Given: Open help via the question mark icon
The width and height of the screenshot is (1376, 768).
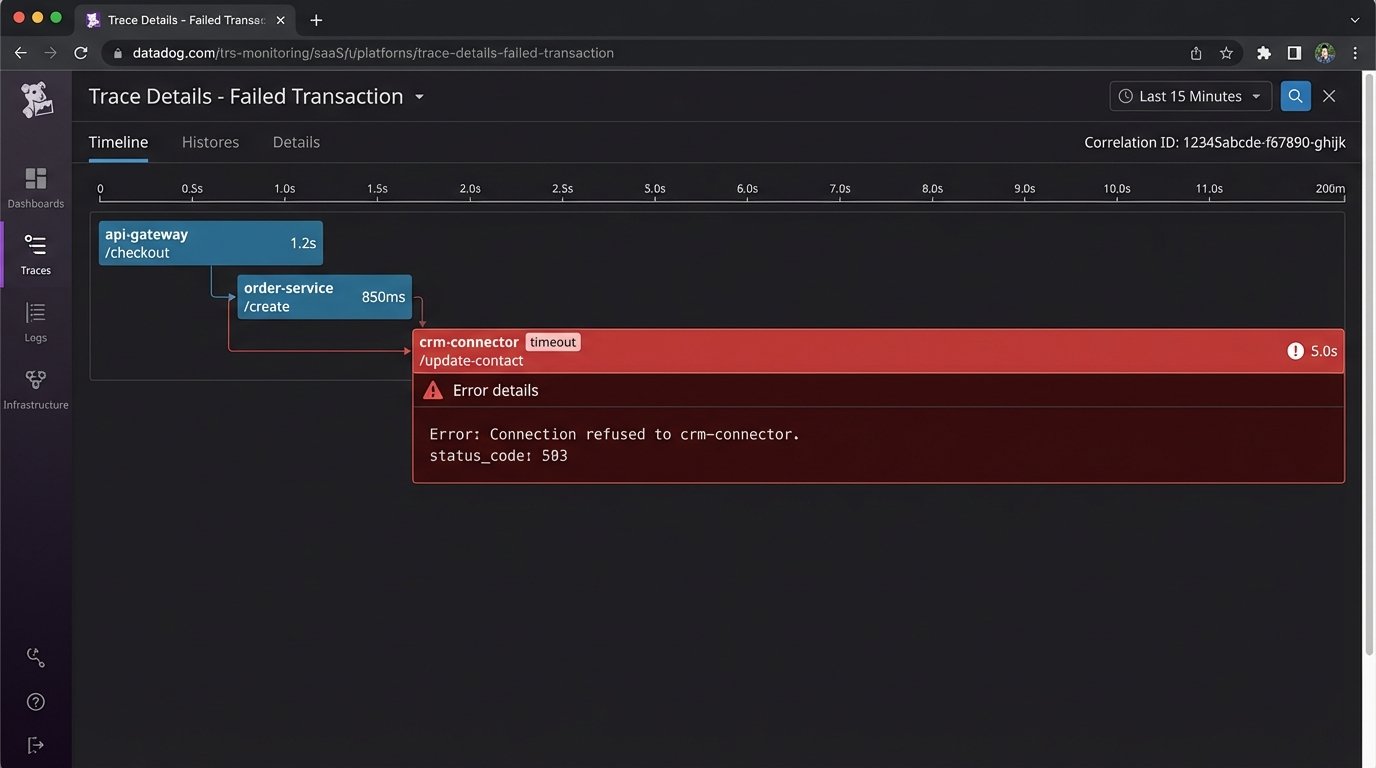Looking at the screenshot, I should (x=35, y=701).
